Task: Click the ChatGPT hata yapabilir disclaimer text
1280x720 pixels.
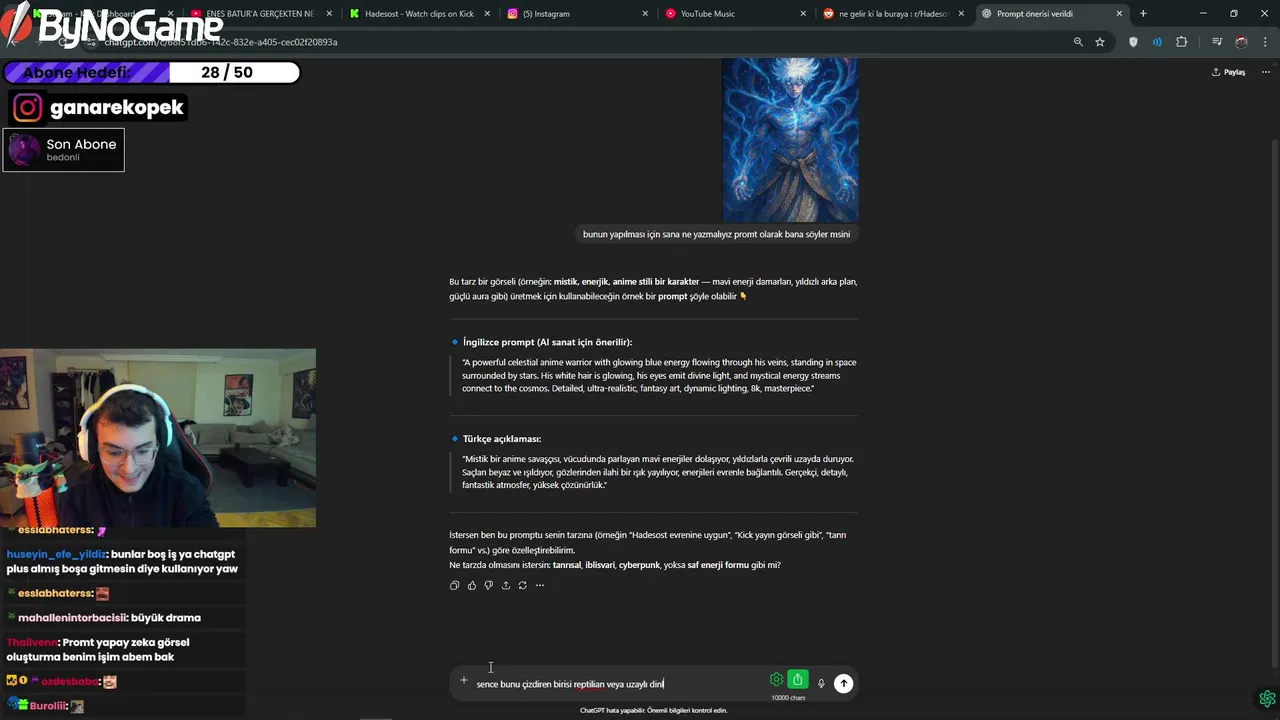Action: [x=653, y=710]
